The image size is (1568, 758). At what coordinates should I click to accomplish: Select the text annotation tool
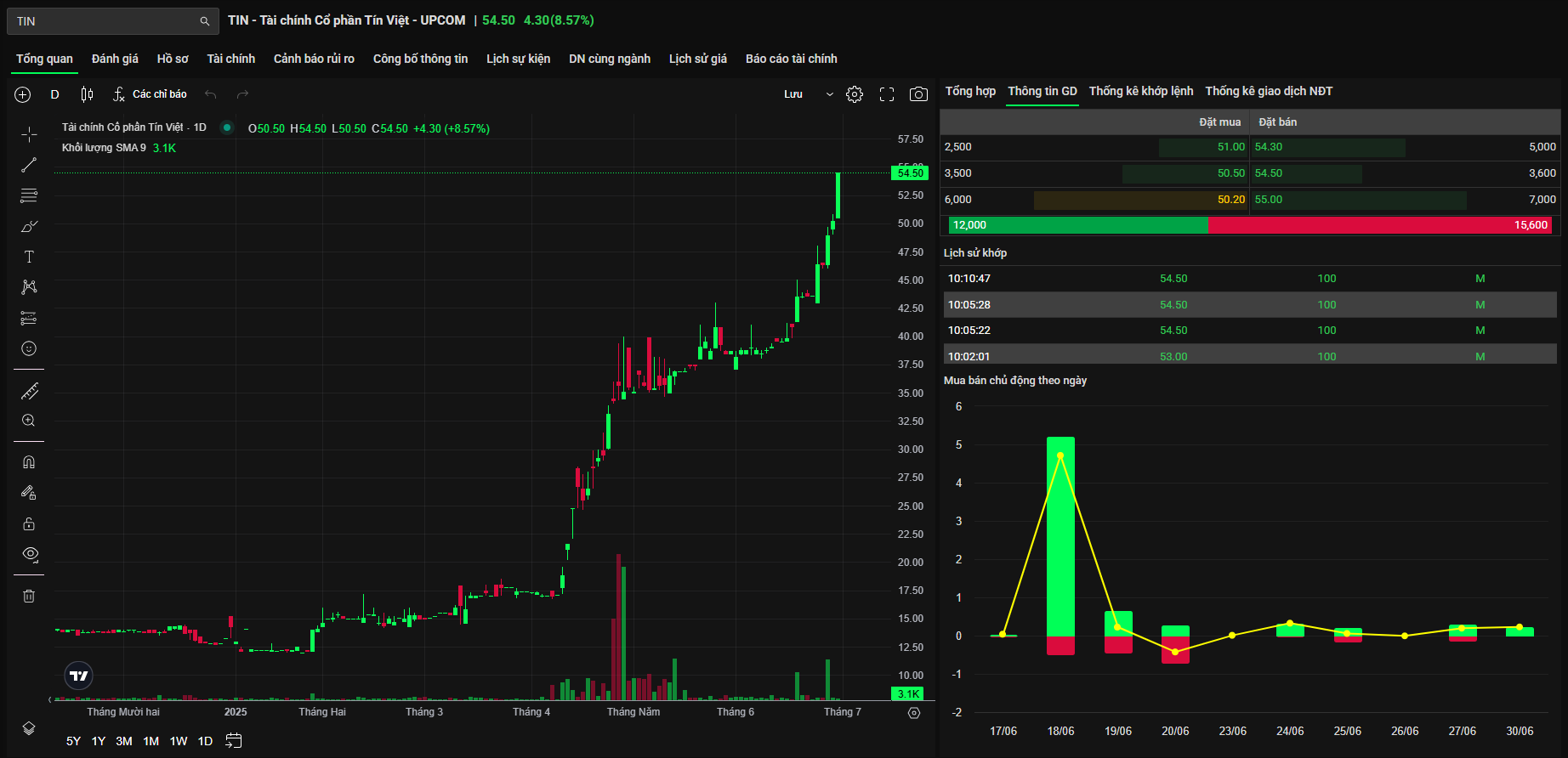pos(29,257)
